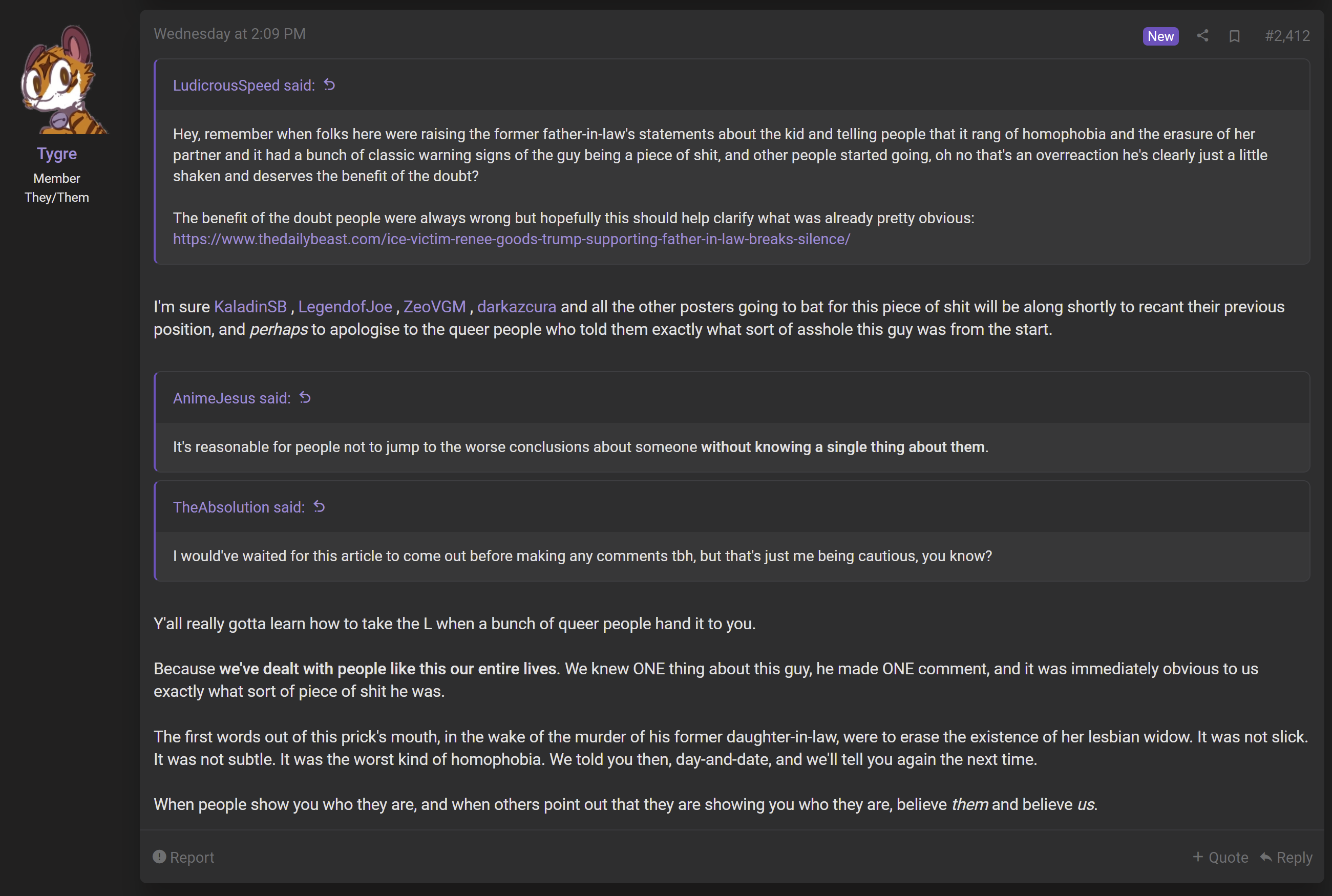1332x896 pixels.
Task: Bookmark this post with the bookmark icon
Action: (x=1234, y=36)
